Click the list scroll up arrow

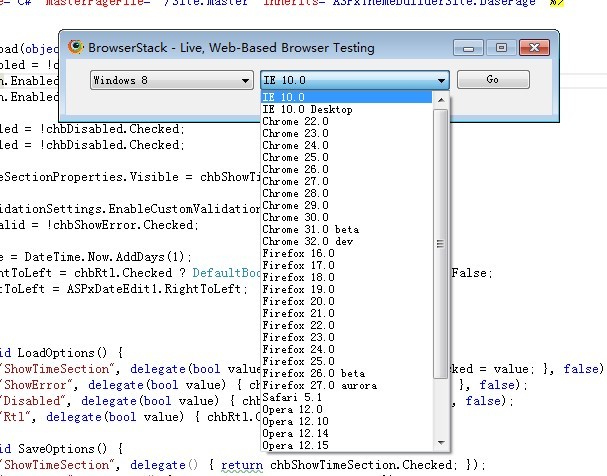coord(441,100)
